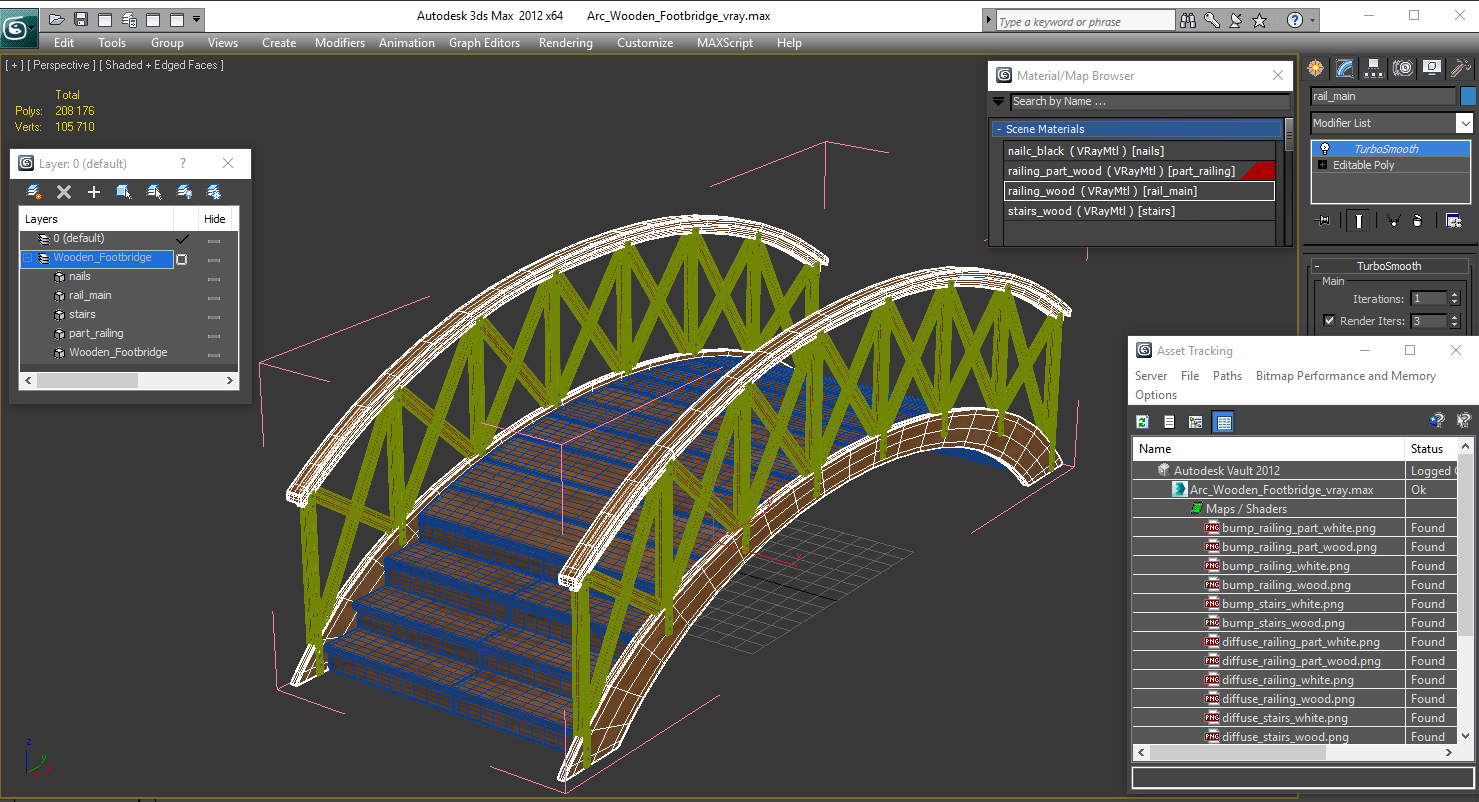Viewport: 1479px width, 802px height.
Task: Click Delete layer X icon in Layer dialog
Action: 64,192
